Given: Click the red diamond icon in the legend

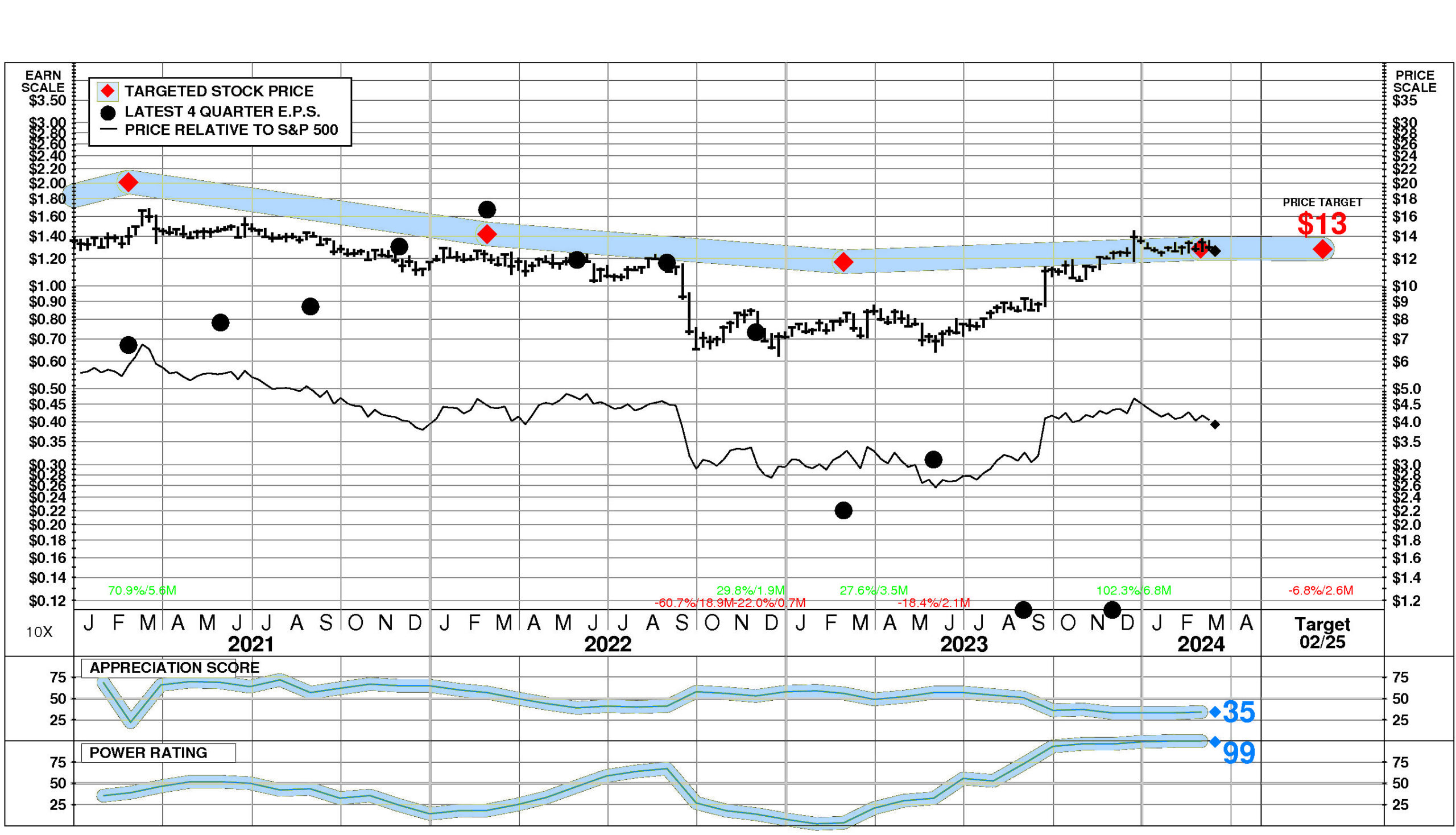Looking at the screenshot, I should (107, 91).
